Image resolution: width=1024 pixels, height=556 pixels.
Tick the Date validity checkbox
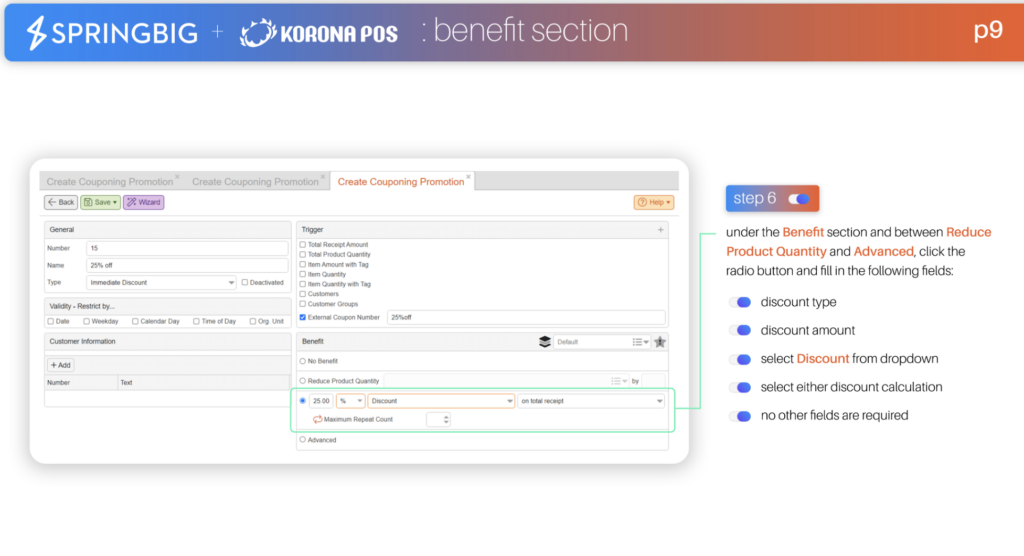tap(51, 321)
